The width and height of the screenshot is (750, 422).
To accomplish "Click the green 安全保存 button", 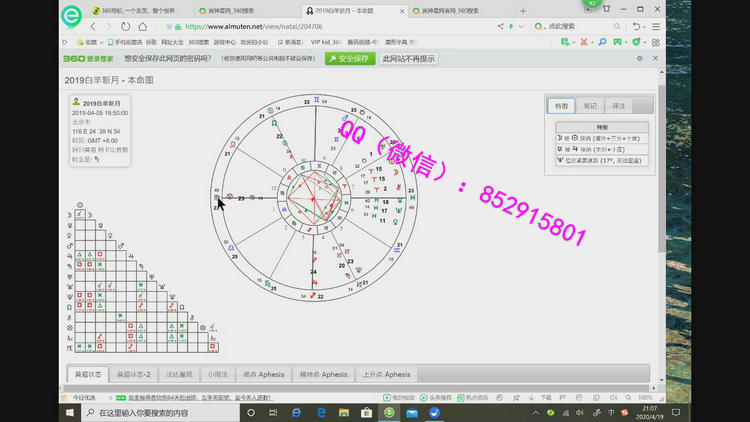I will tap(349, 59).
